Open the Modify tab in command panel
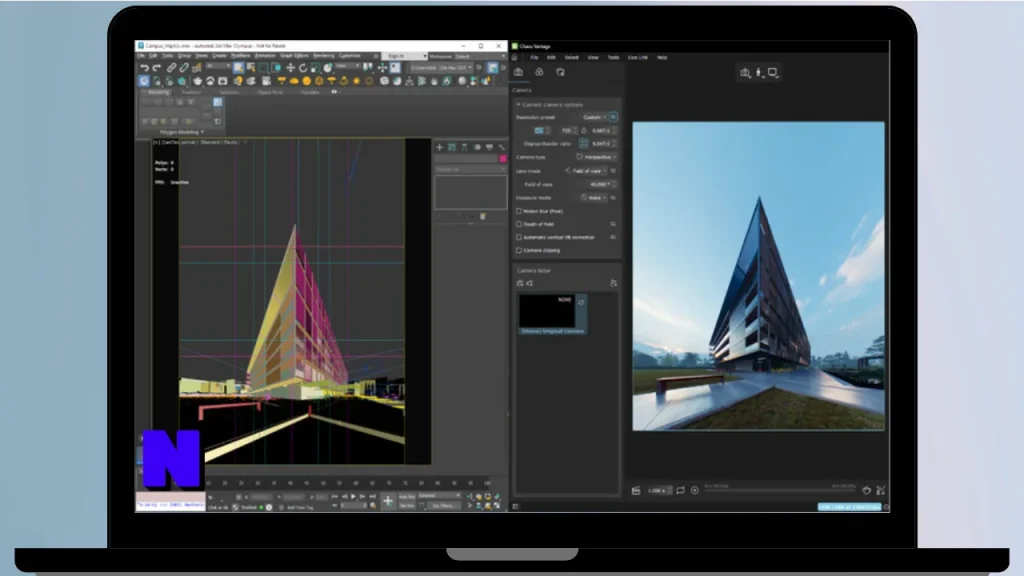 click(x=452, y=147)
